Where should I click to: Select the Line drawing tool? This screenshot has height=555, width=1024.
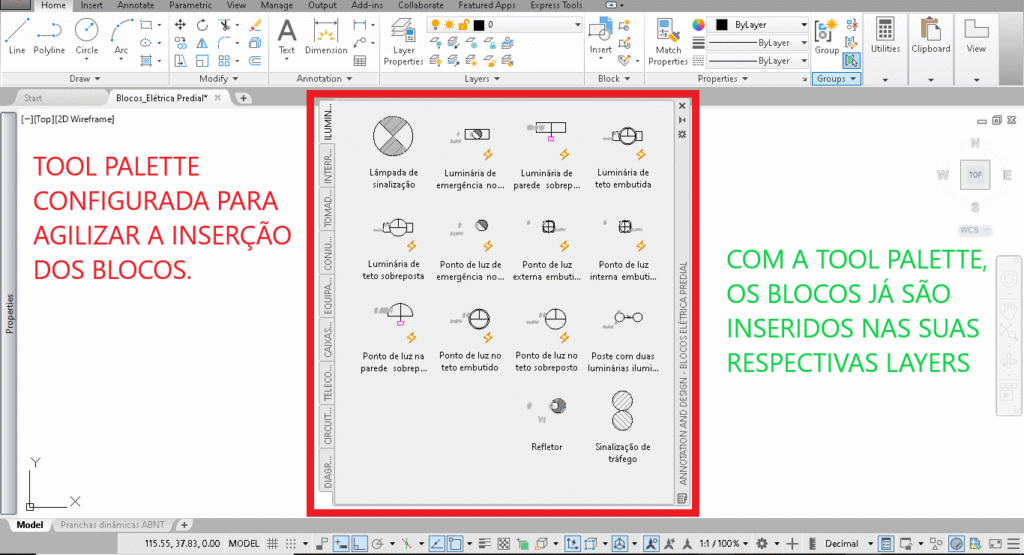pyautogui.click(x=17, y=37)
